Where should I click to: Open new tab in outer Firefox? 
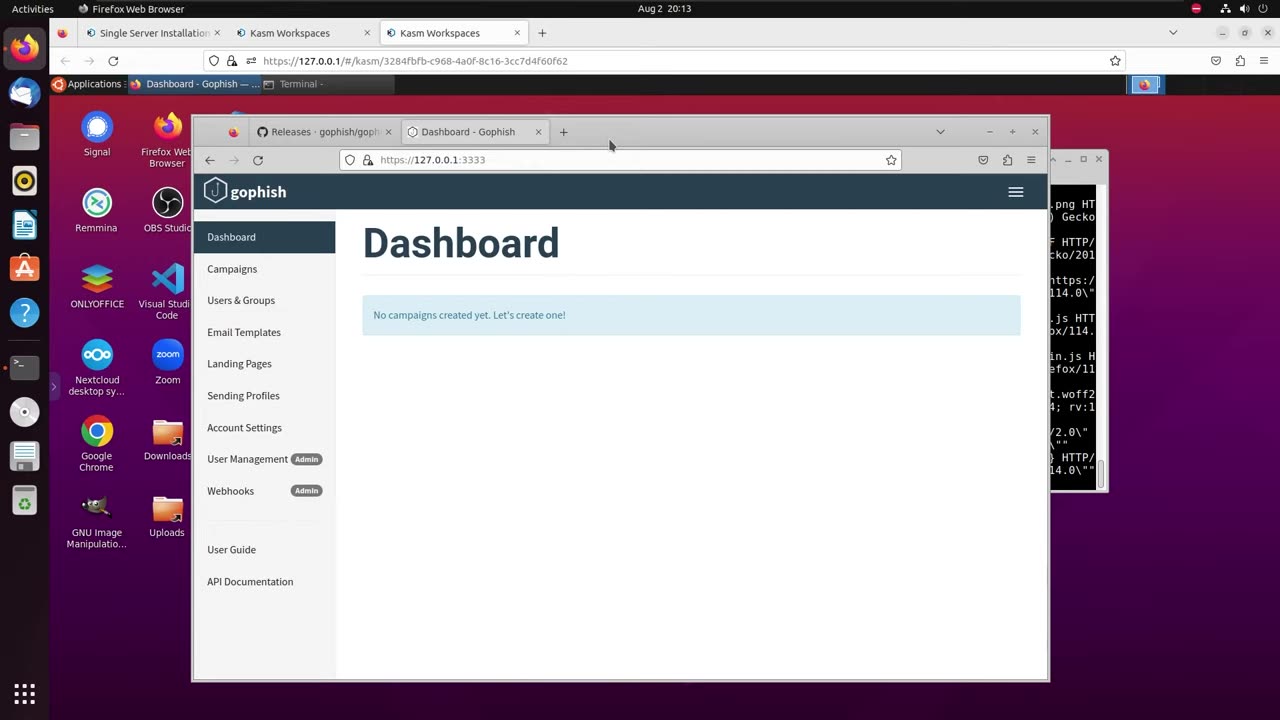tap(542, 33)
